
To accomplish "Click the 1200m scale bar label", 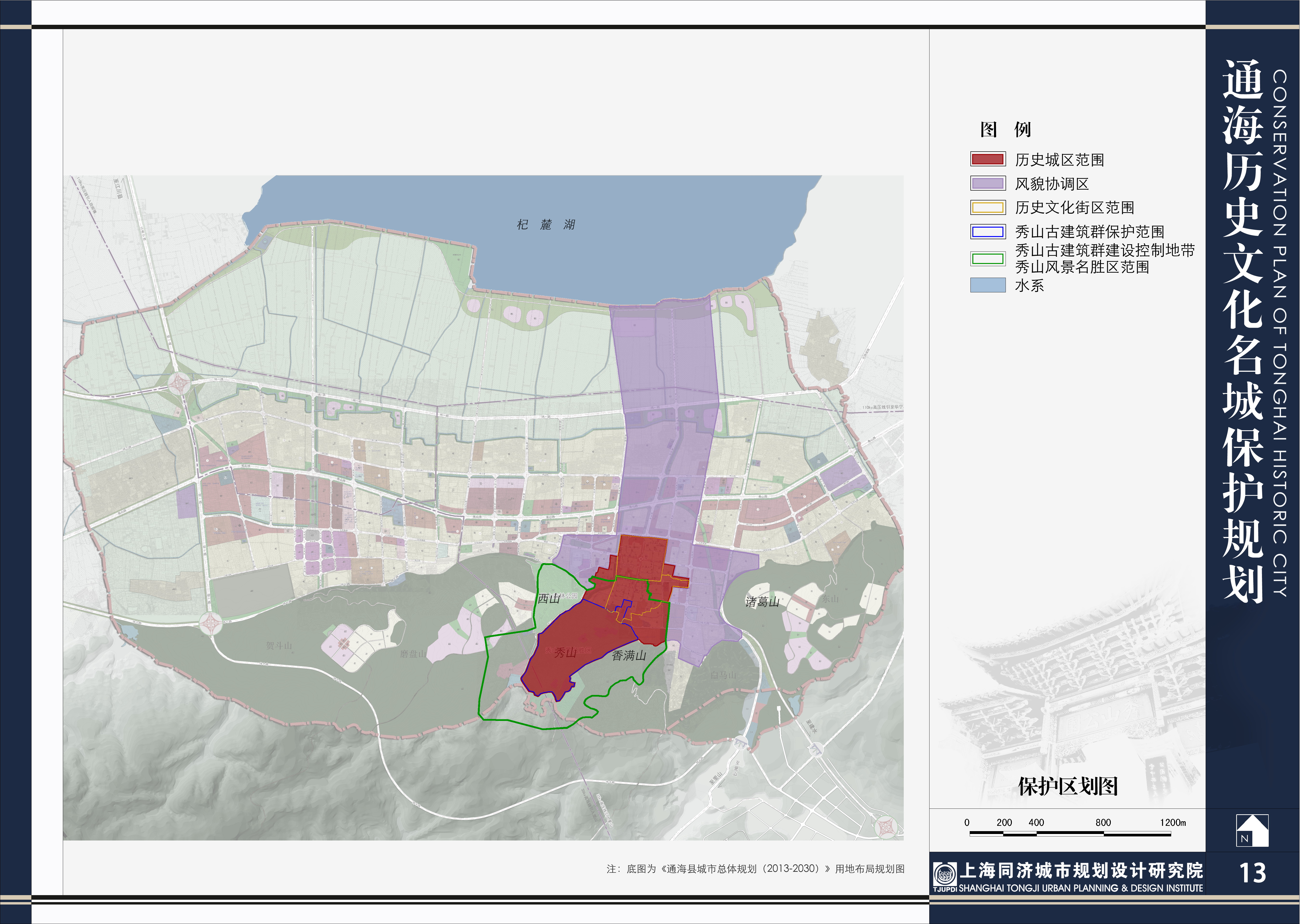I will tap(1173, 822).
